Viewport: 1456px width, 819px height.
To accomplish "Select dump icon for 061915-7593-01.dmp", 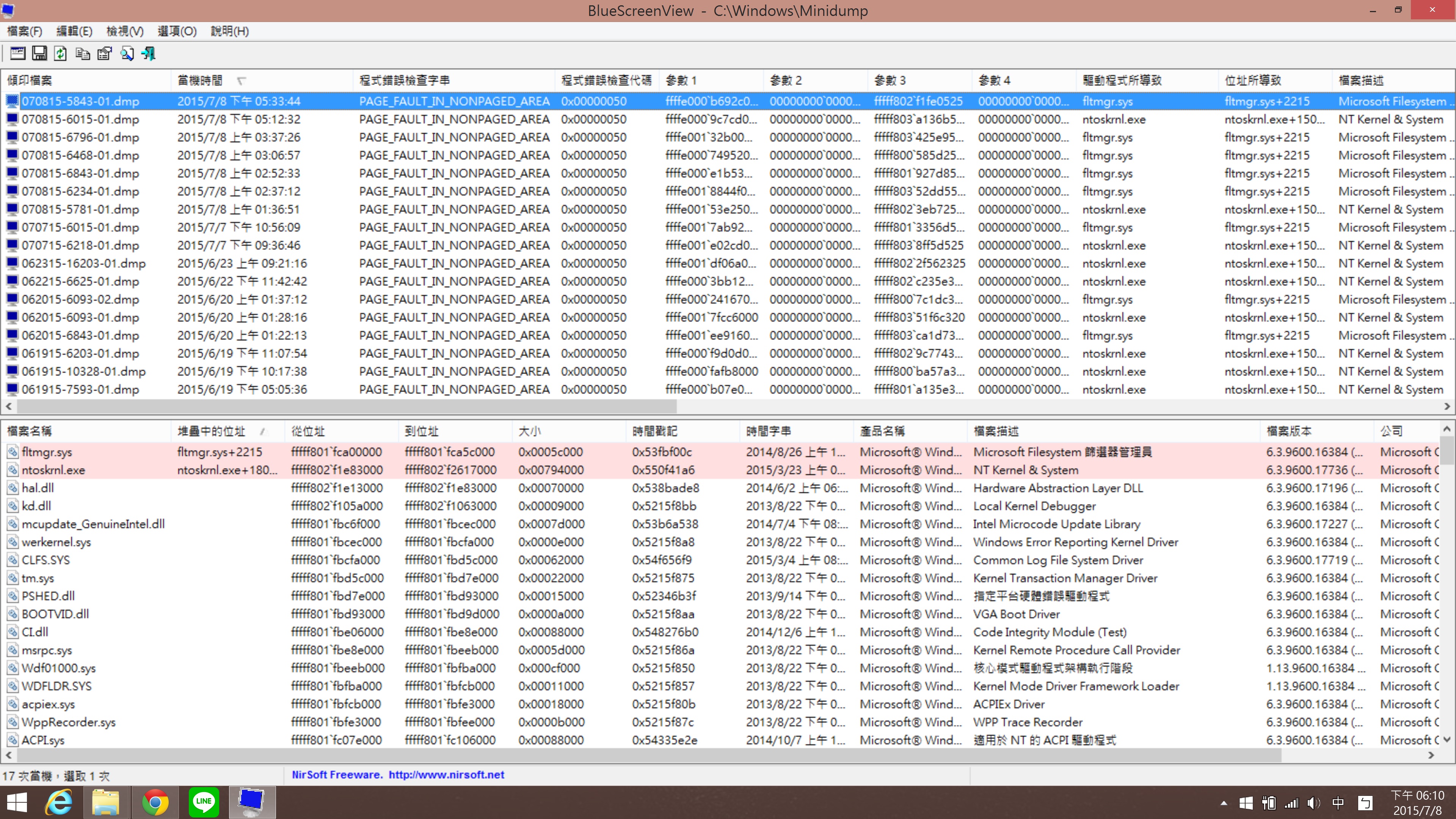I will pos(12,389).
